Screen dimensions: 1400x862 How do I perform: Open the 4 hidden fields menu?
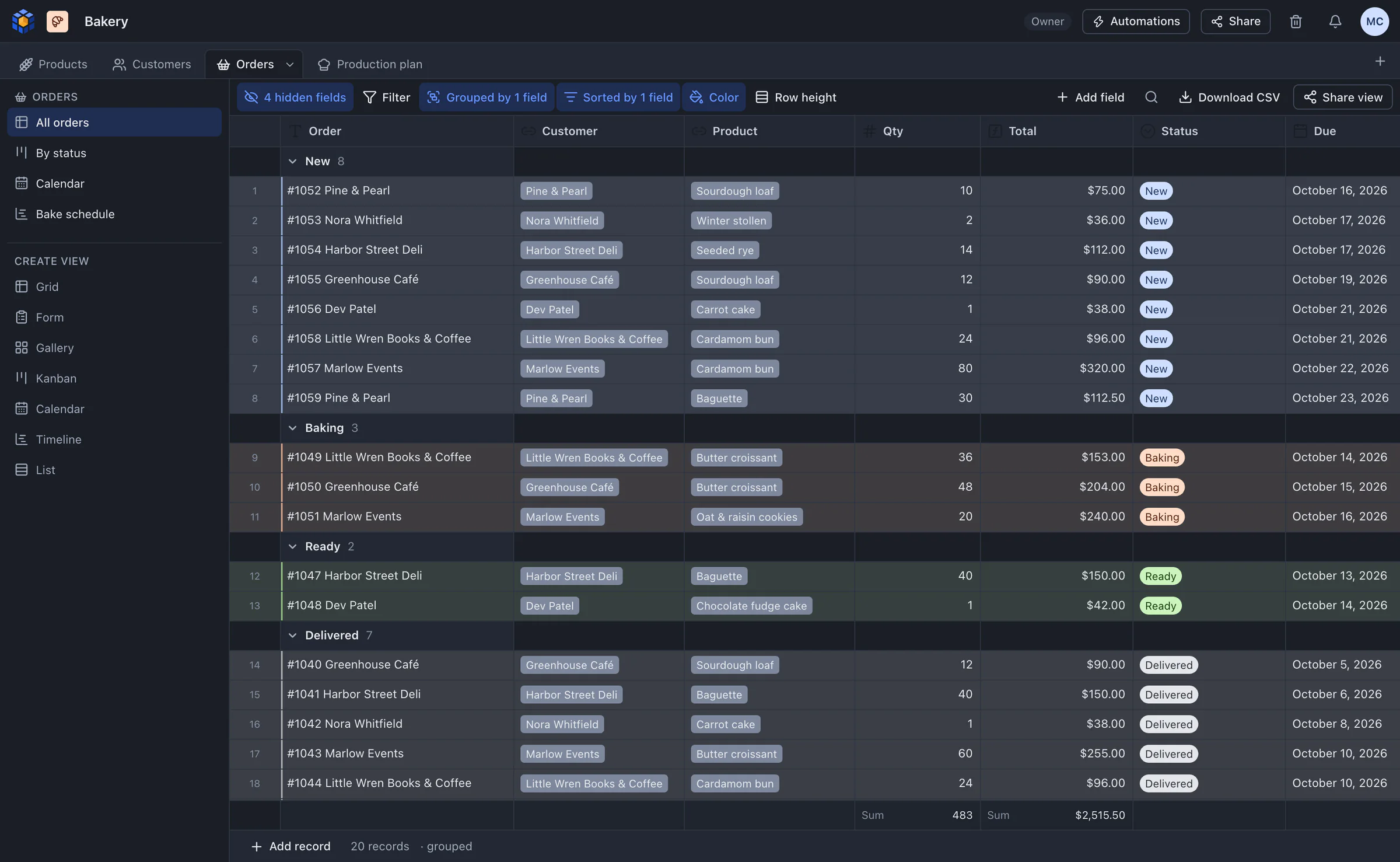(295, 97)
